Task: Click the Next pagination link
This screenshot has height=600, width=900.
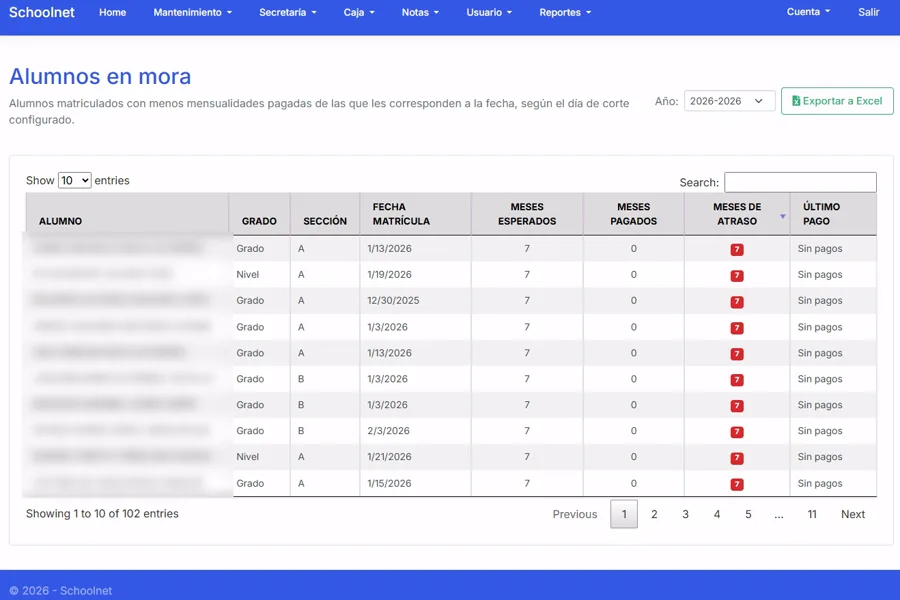Action: tap(853, 514)
